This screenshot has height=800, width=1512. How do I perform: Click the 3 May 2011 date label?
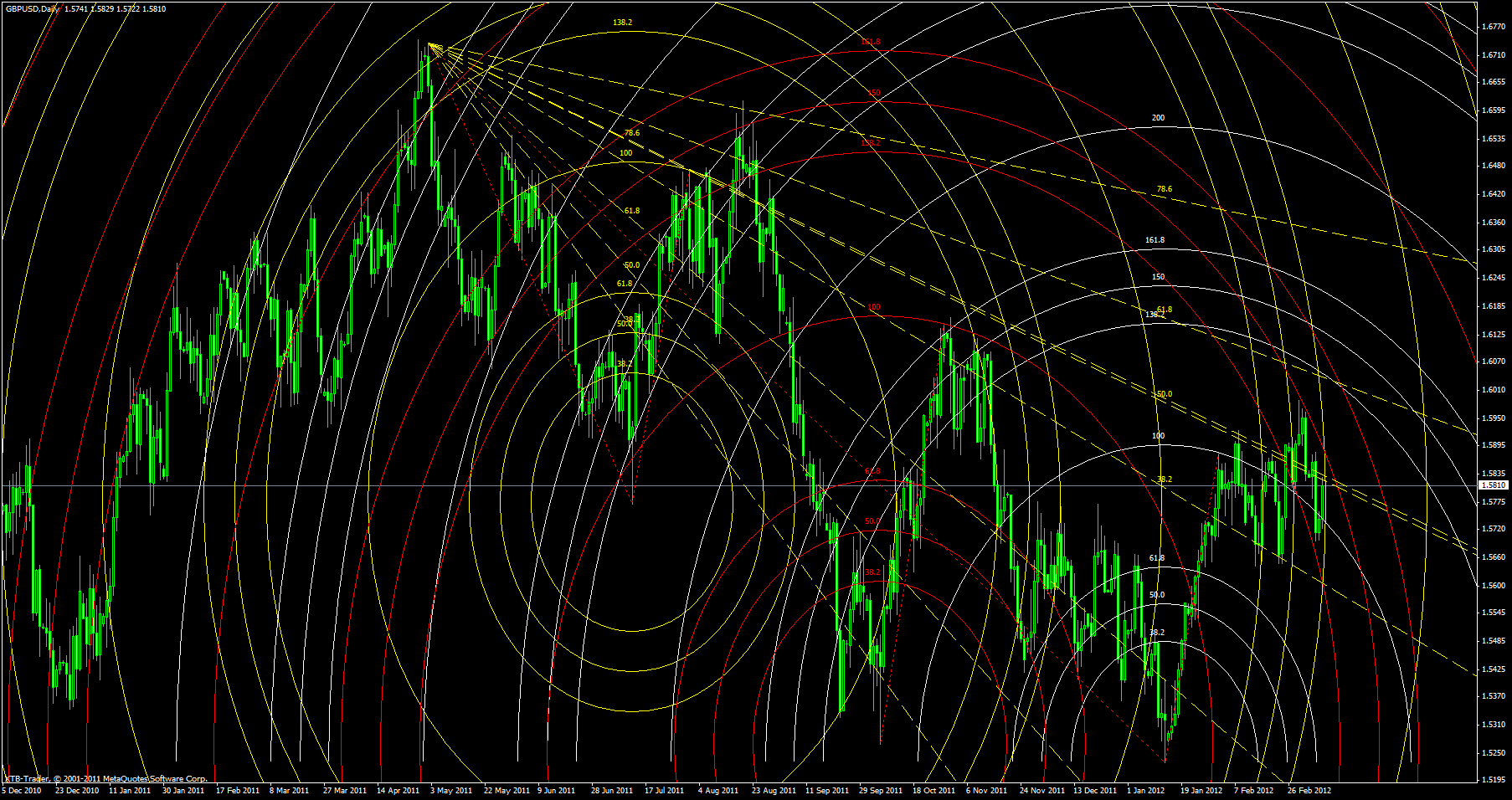(x=450, y=790)
